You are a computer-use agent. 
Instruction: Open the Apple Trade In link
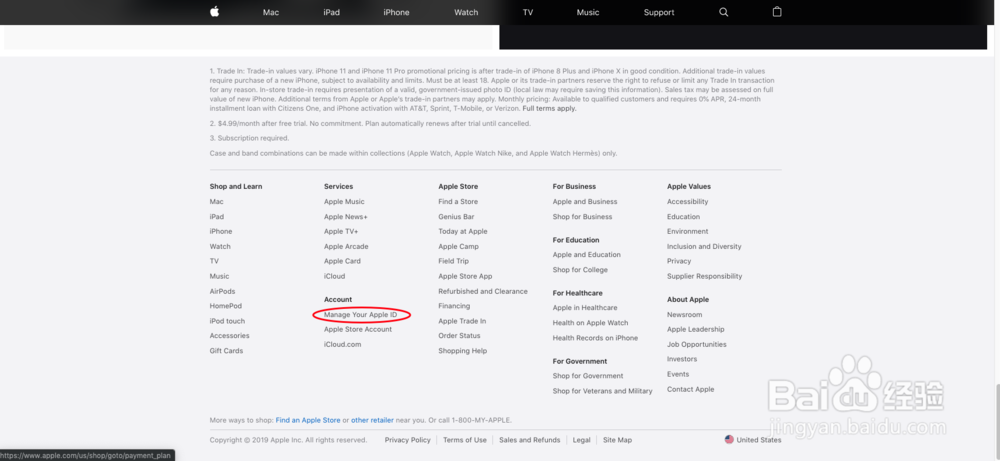click(x=462, y=321)
